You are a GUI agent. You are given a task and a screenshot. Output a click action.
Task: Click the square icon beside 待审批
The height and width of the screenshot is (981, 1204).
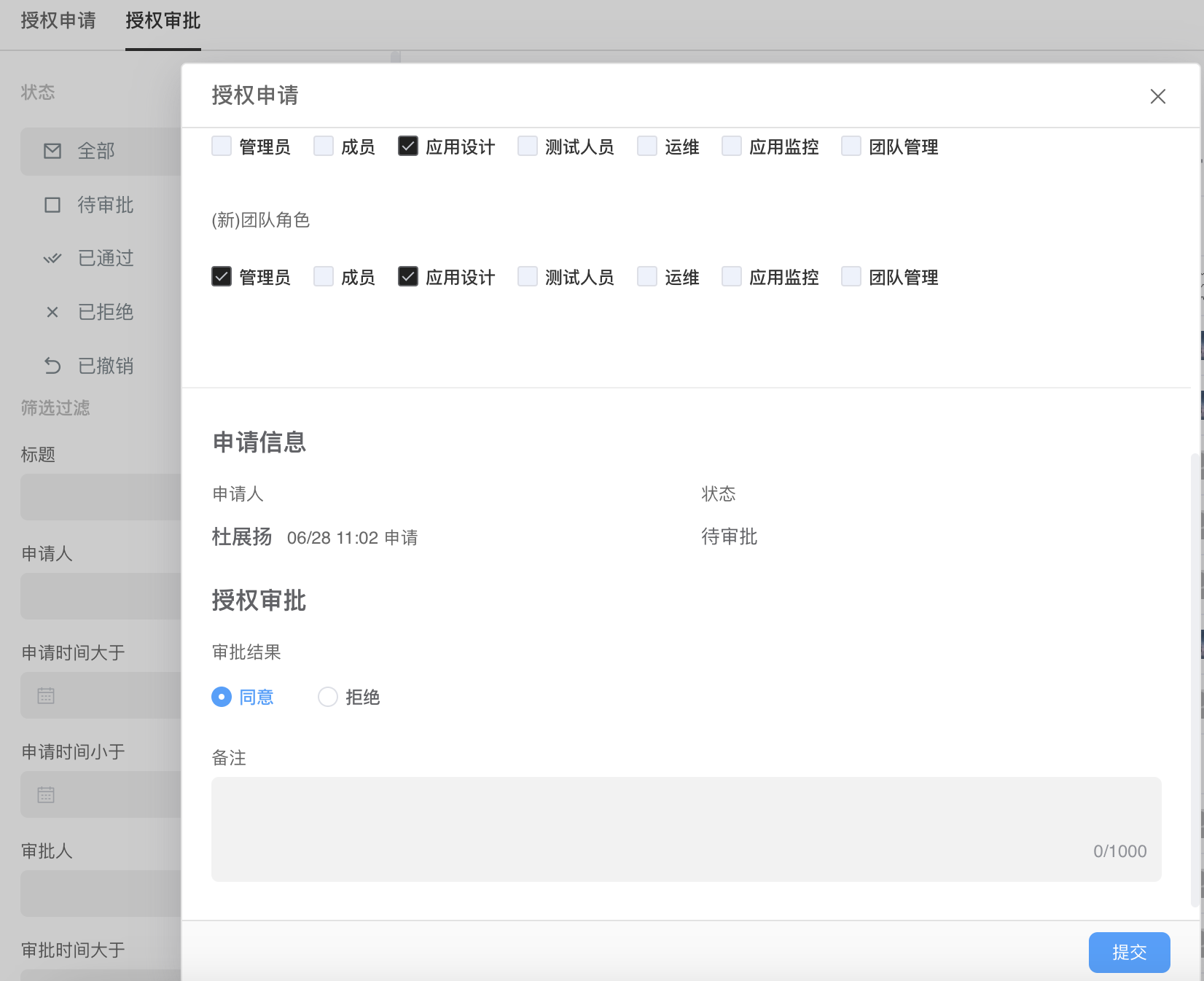pyautogui.click(x=52, y=205)
